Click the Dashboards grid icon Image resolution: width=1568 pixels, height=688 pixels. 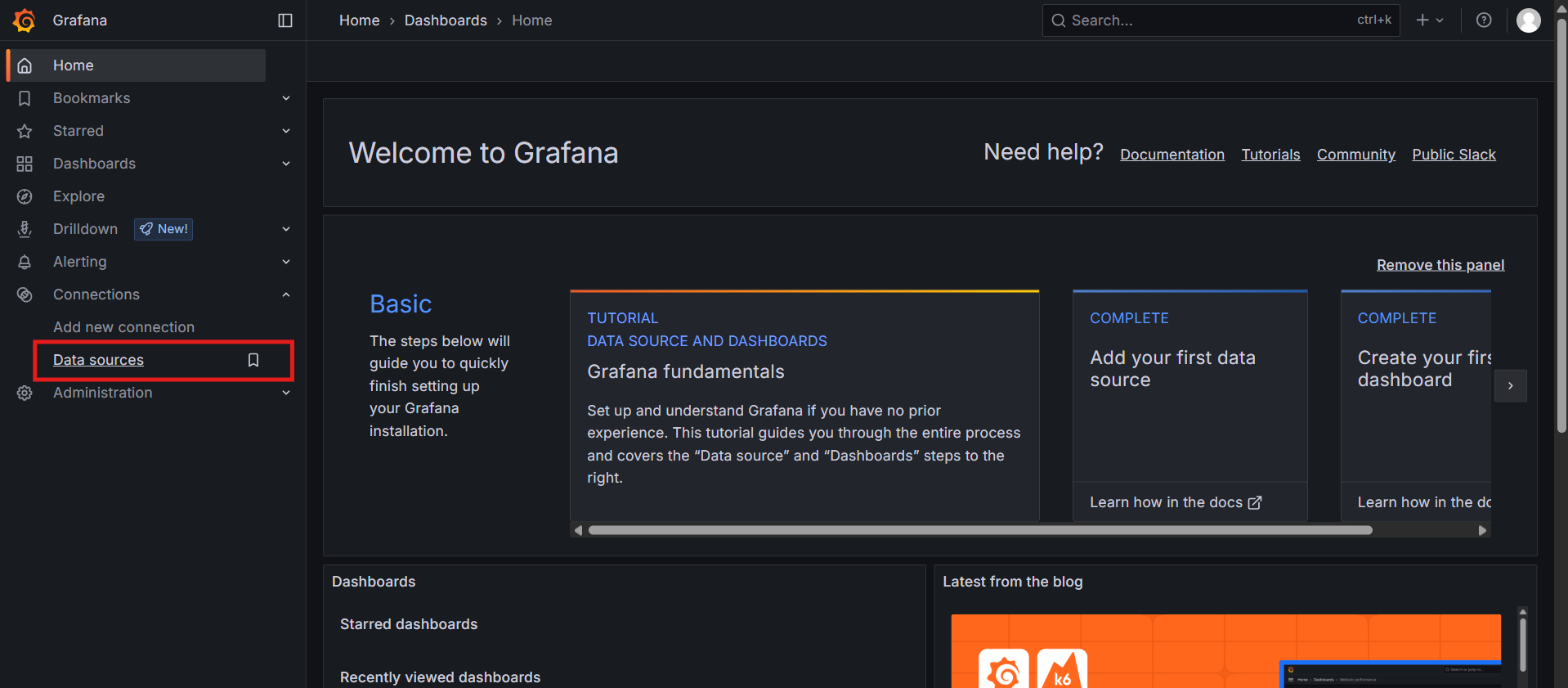tap(25, 164)
